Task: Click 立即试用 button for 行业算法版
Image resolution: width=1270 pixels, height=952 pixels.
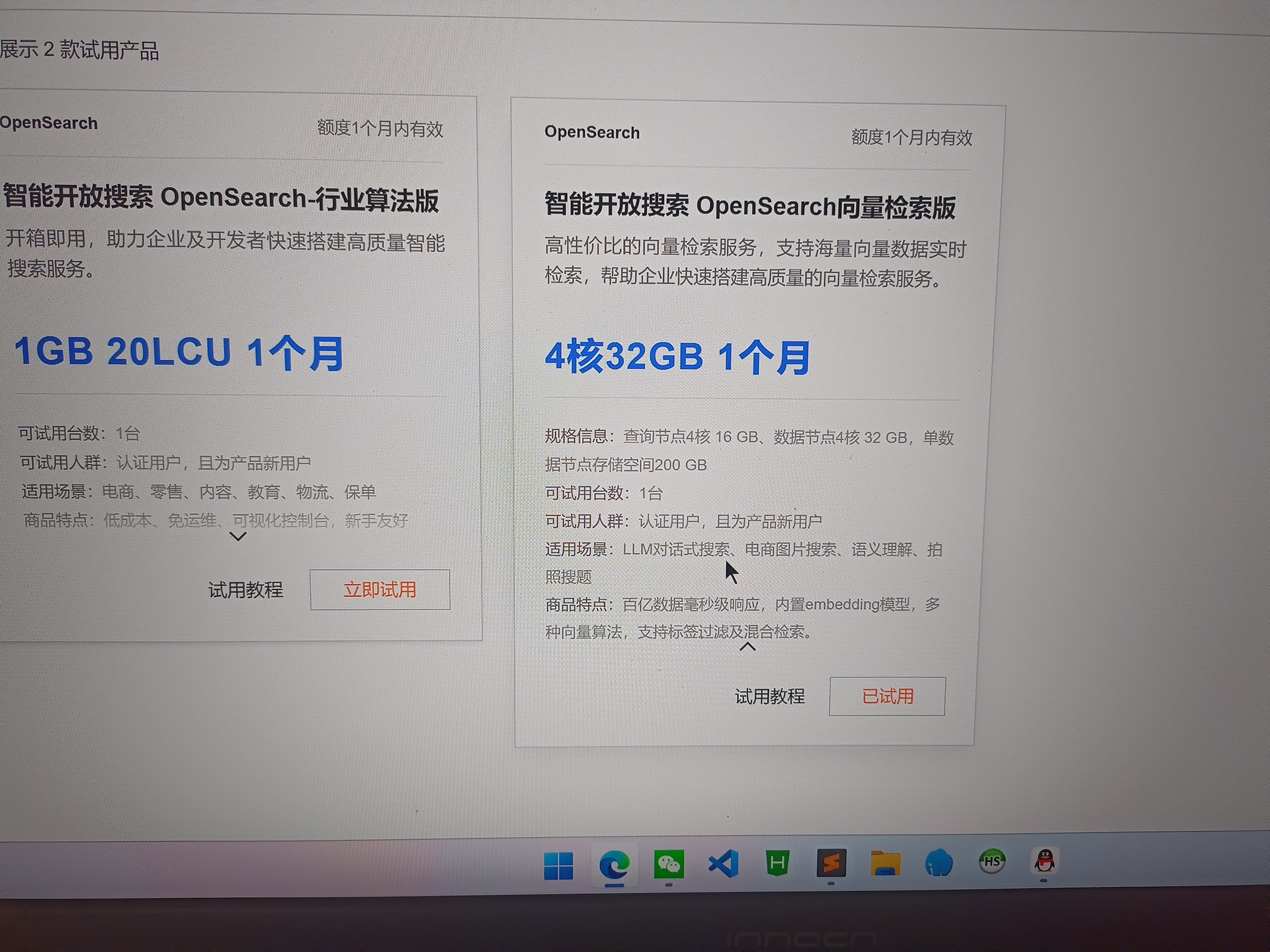Action: coord(380,590)
